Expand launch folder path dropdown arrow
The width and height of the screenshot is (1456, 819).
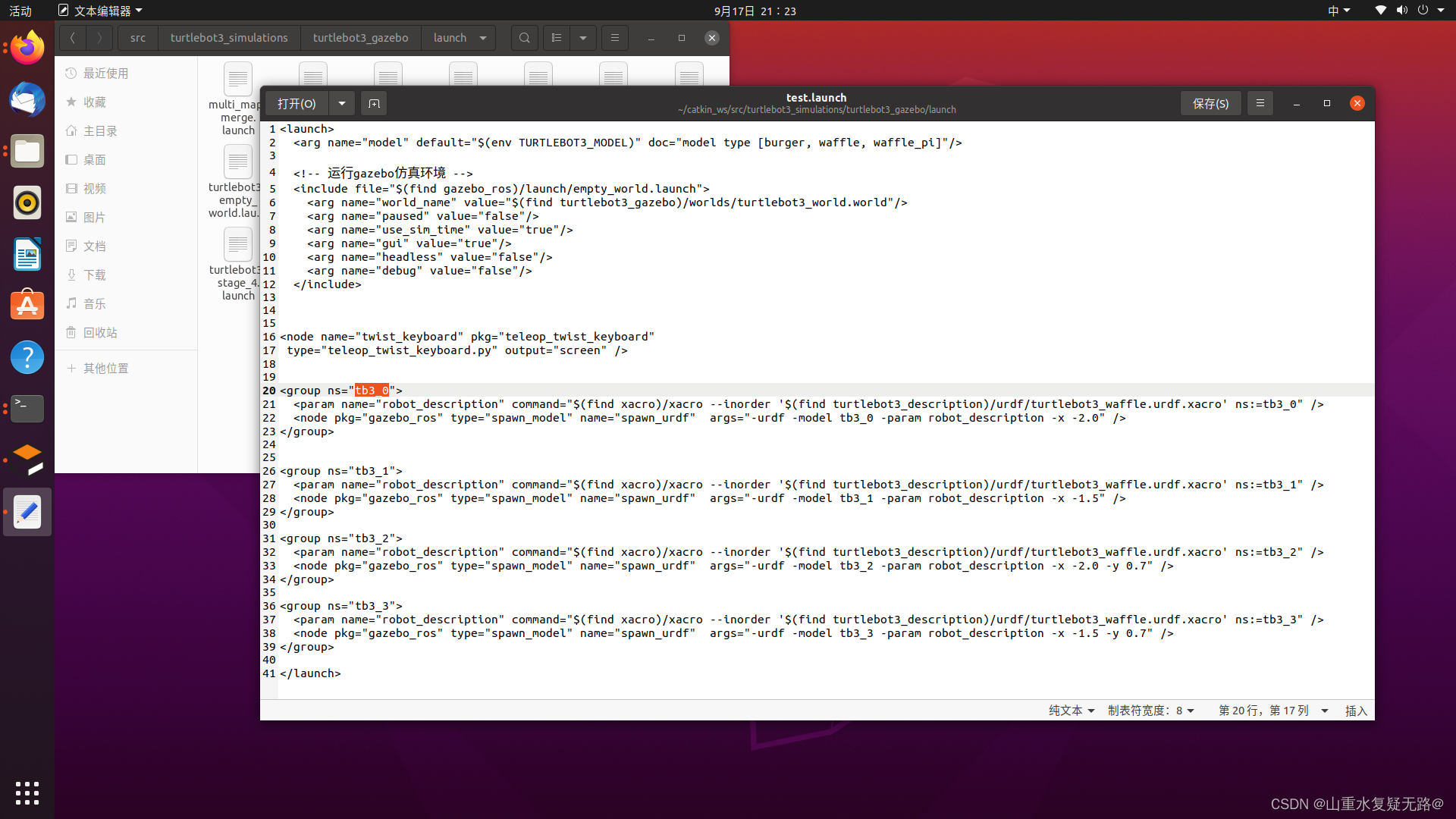coord(483,38)
